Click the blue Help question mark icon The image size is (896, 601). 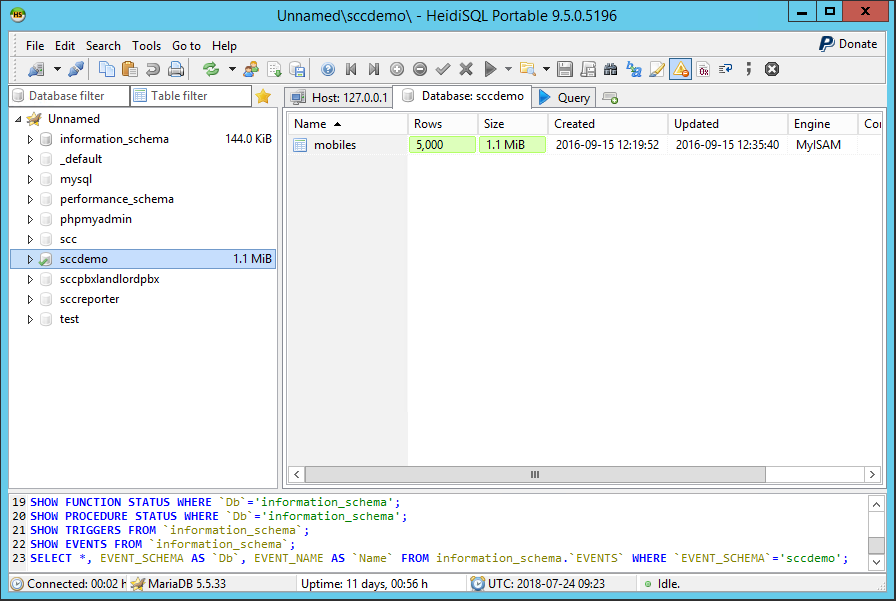pyautogui.click(x=328, y=70)
